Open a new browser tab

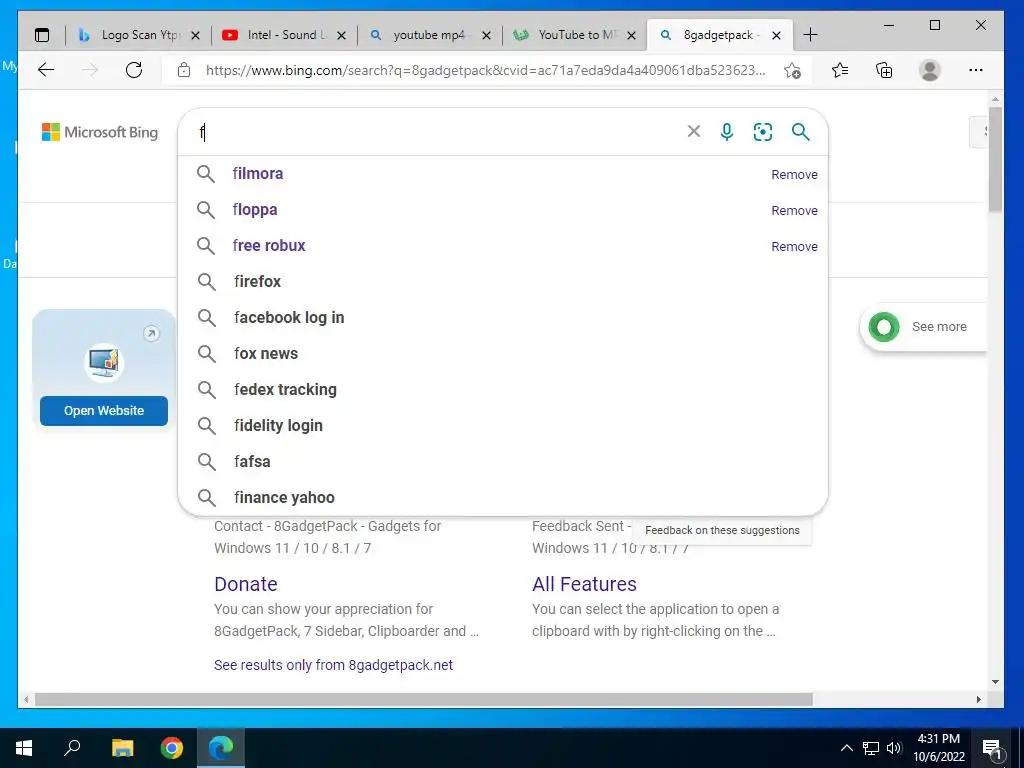tap(810, 35)
